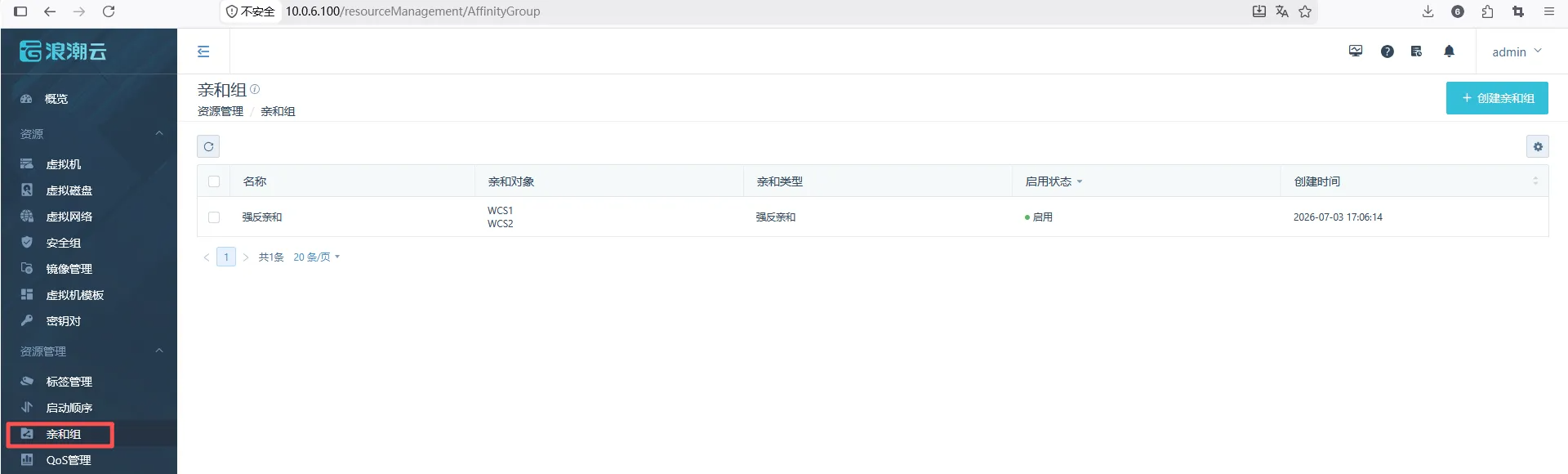Bookmark this page with star icon

coord(1305,11)
